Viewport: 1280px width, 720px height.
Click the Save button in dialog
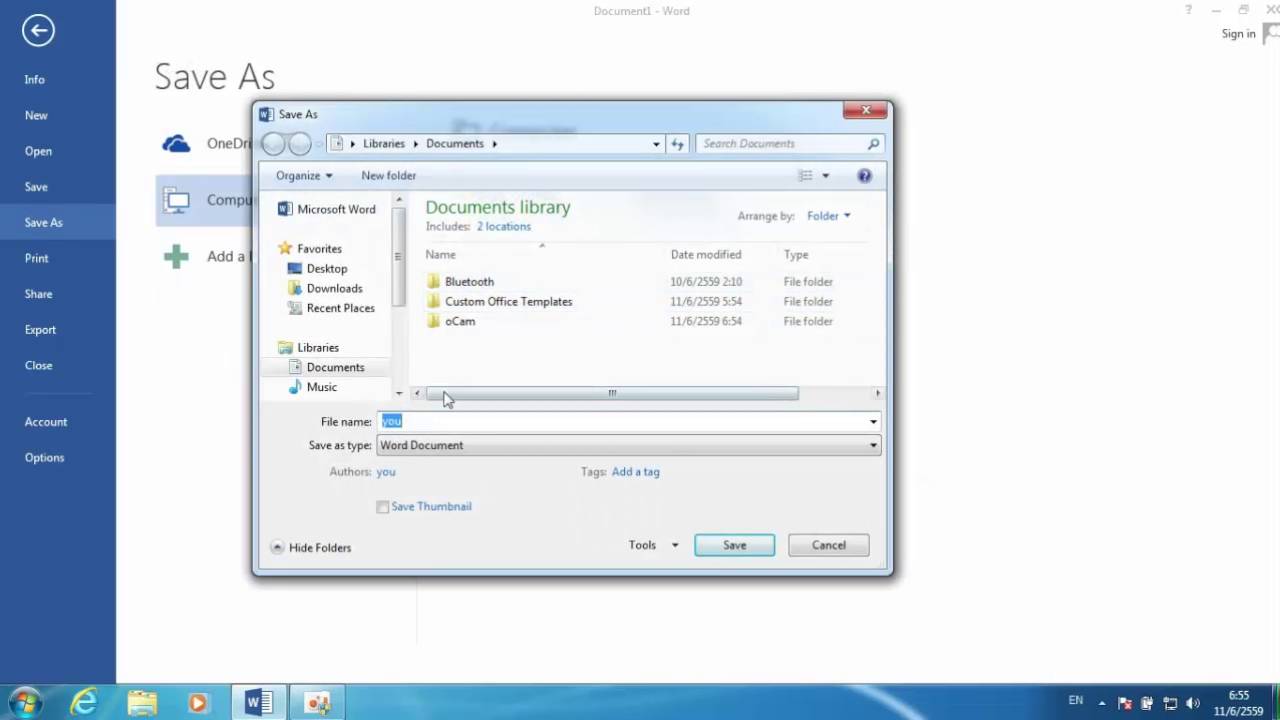[735, 545]
